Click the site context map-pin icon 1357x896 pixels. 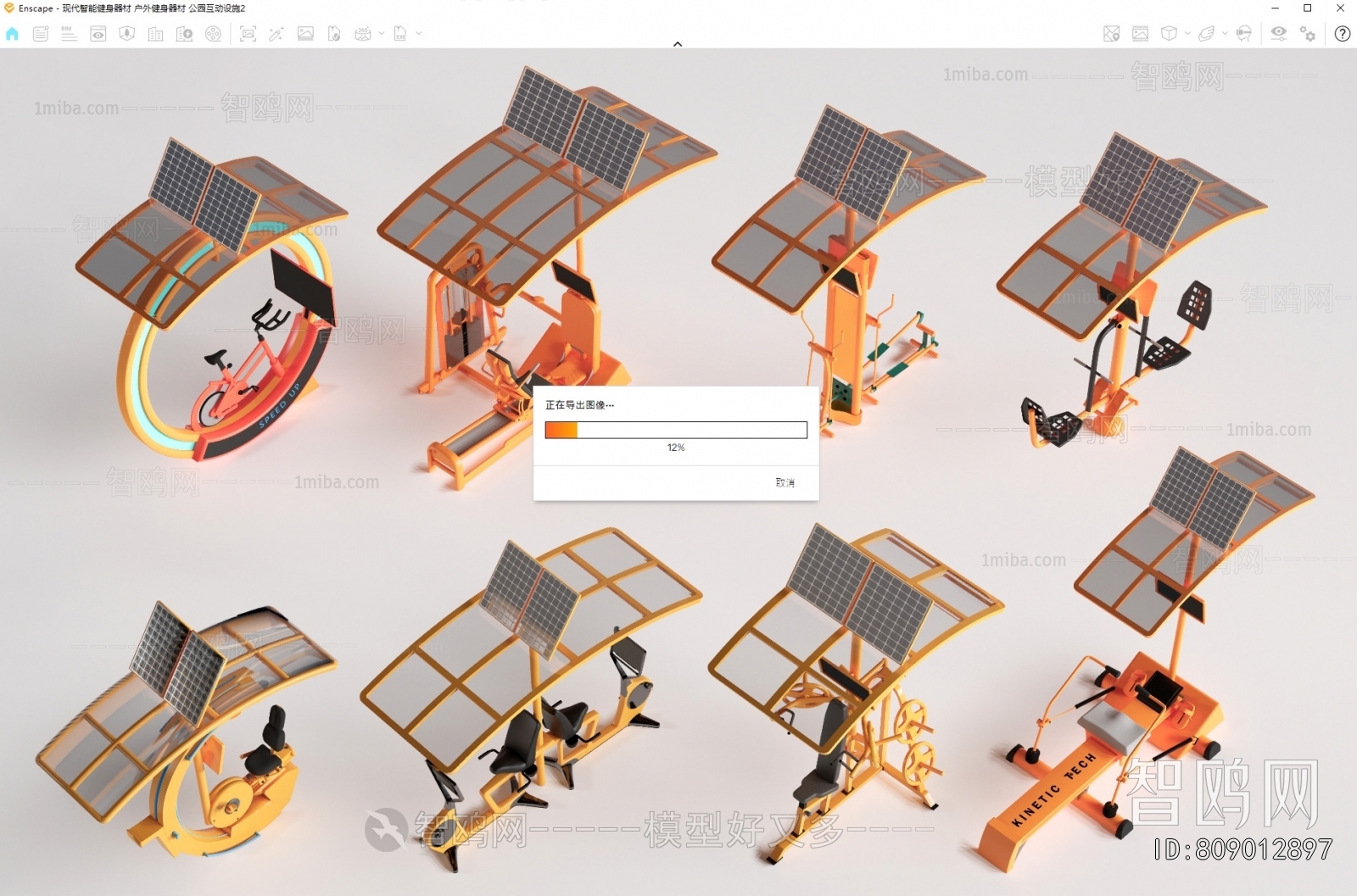click(x=1111, y=34)
